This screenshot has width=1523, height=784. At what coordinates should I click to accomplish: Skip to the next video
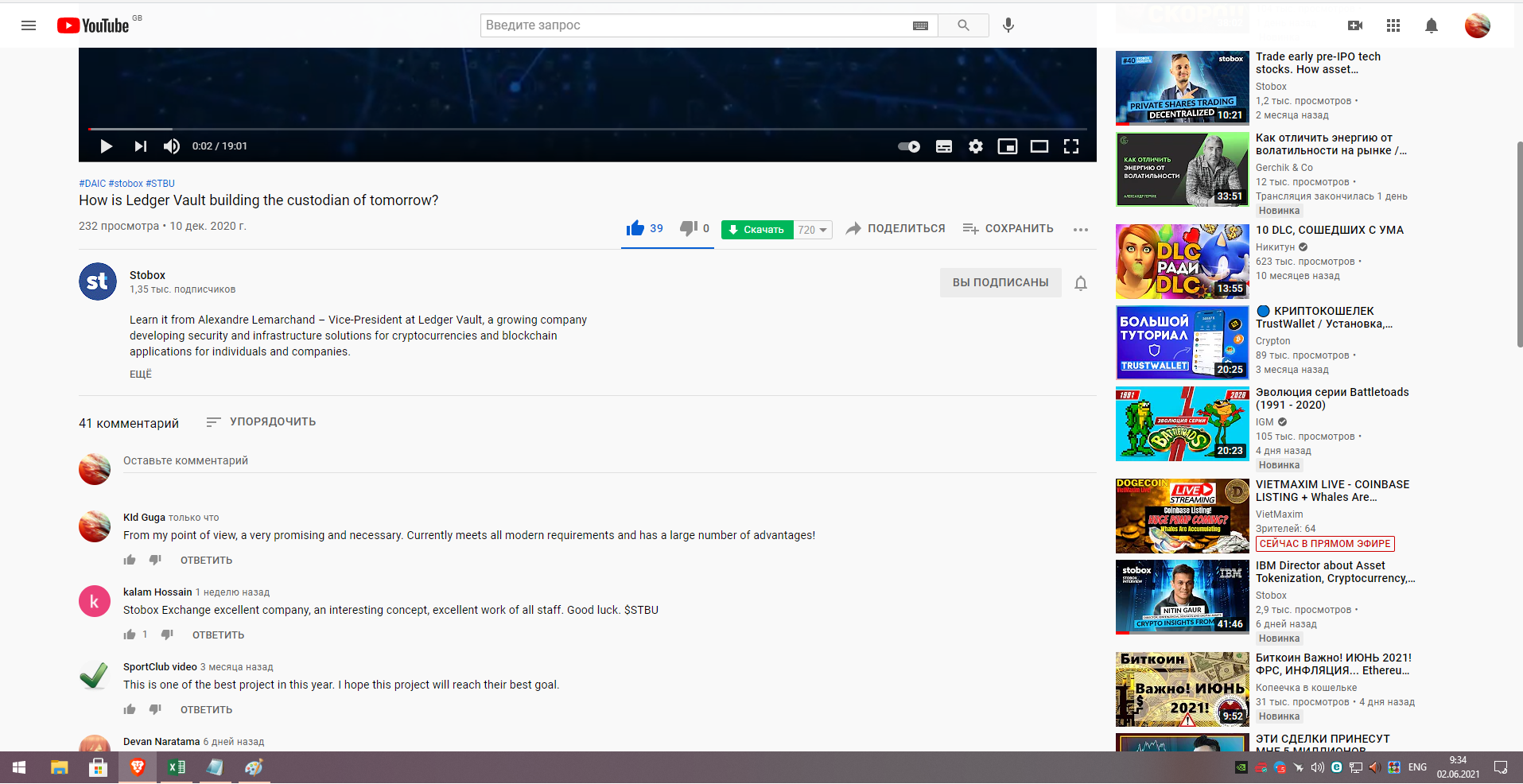coord(141,146)
